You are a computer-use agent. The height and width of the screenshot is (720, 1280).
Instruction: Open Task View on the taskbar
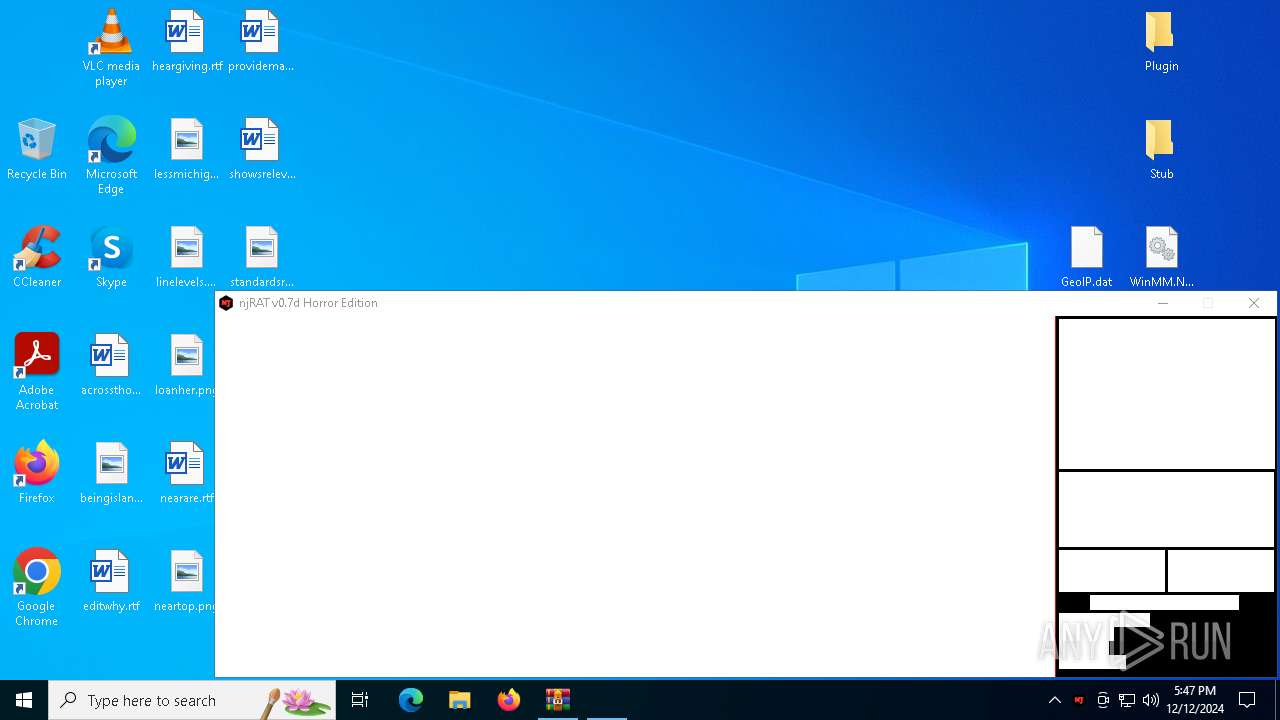tap(360, 700)
